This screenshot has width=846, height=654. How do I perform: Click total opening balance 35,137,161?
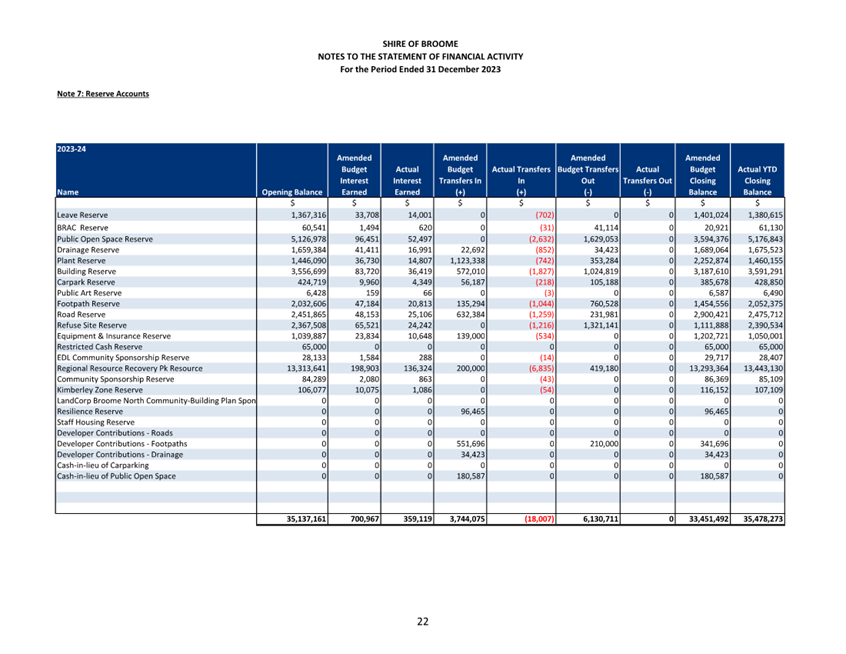(306, 519)
